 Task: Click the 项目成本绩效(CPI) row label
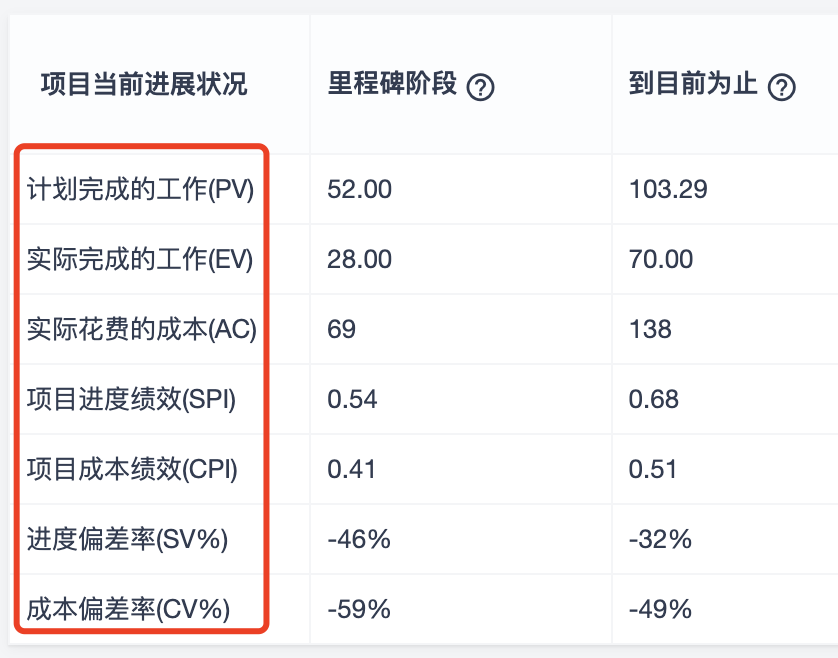click(132, 469)
